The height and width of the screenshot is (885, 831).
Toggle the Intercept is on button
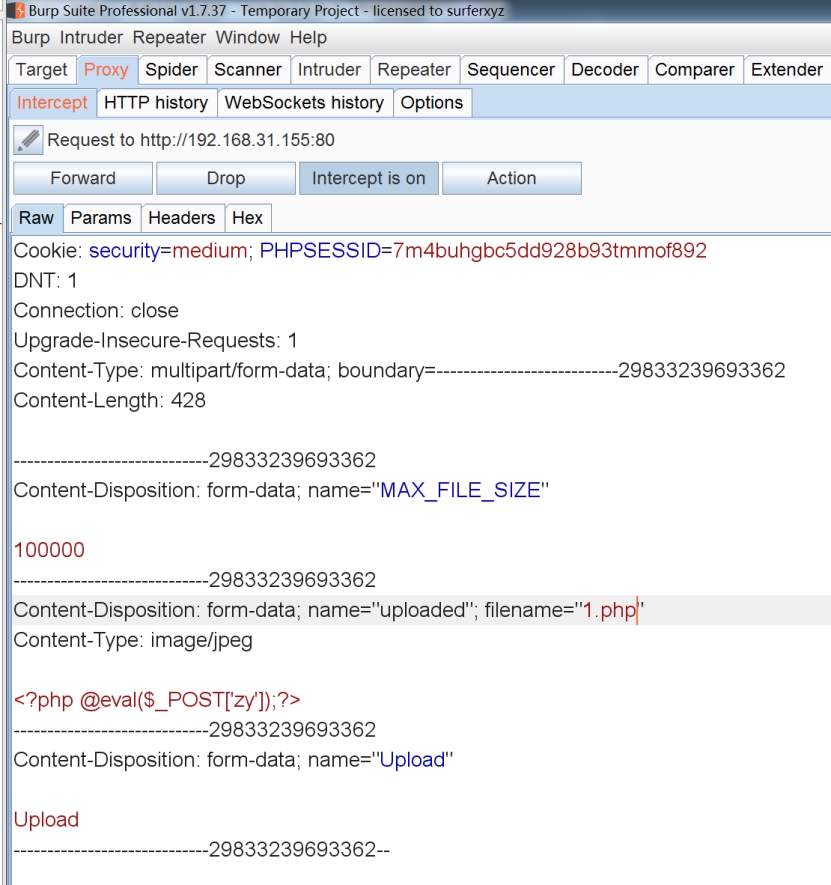369,178
